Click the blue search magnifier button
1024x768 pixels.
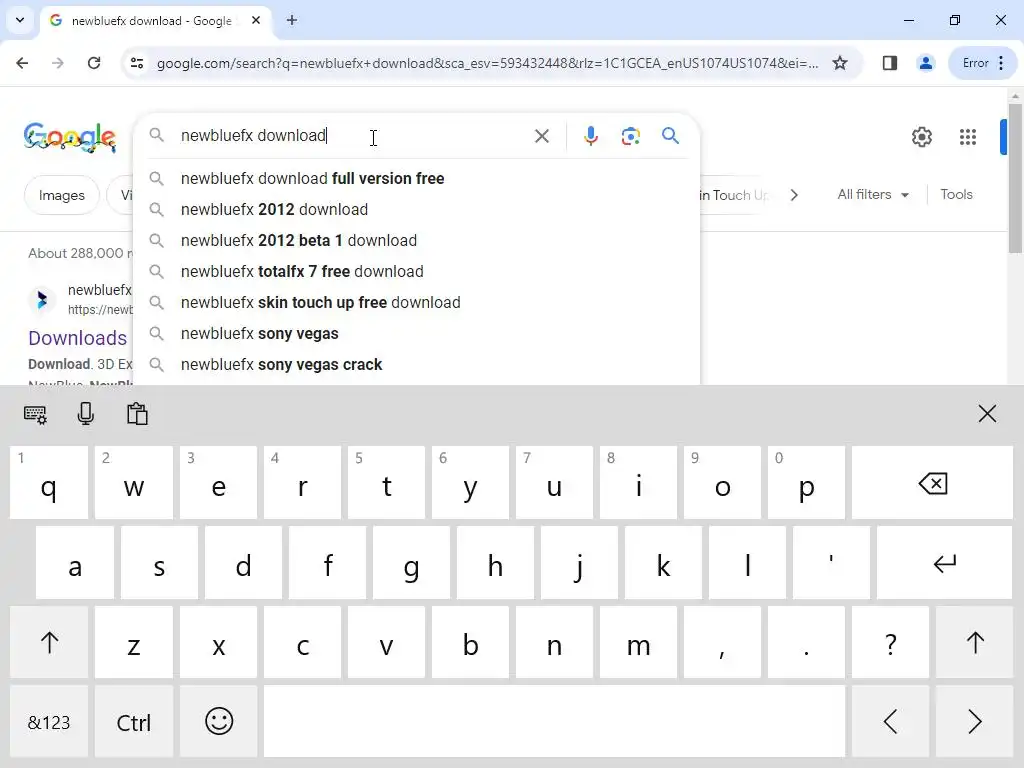[670, 136]
